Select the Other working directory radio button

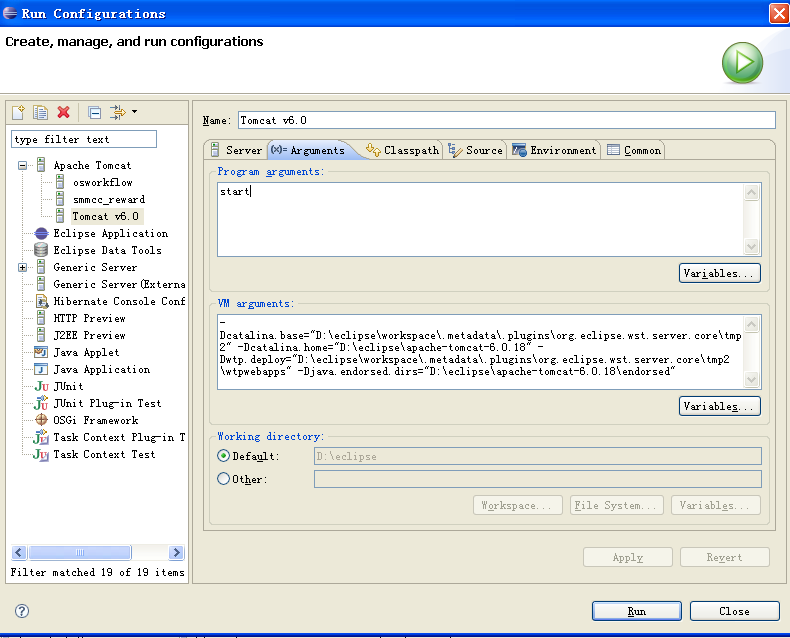pyautogui.click(x=223, y=478)
